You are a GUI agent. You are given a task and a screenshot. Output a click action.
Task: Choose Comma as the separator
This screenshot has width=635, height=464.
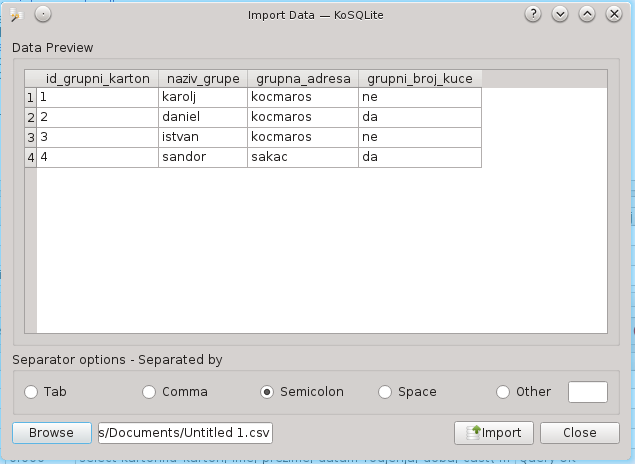click(150, 392)
